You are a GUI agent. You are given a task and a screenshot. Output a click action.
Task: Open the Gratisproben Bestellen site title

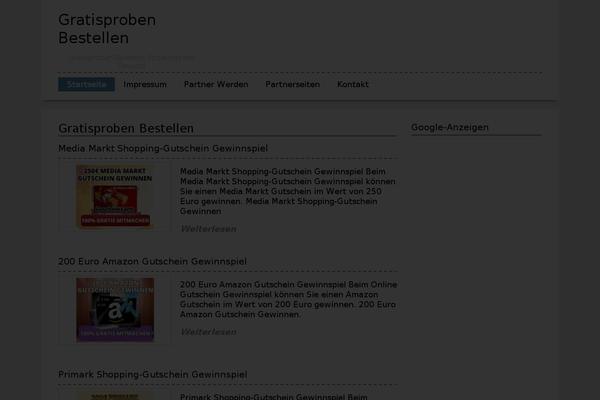click(107, 29)
